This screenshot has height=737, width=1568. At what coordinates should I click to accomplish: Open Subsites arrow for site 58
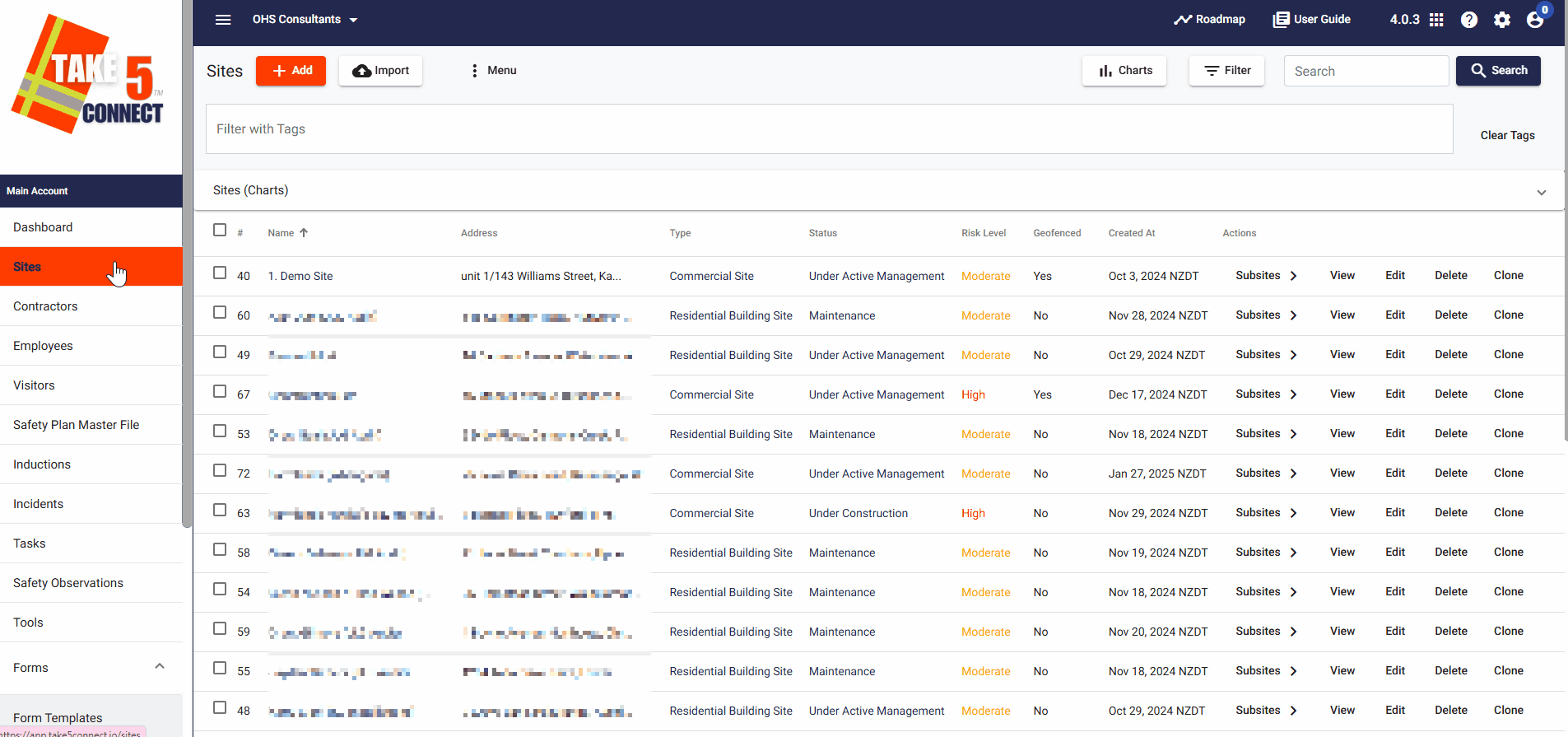pos(1293,553)
